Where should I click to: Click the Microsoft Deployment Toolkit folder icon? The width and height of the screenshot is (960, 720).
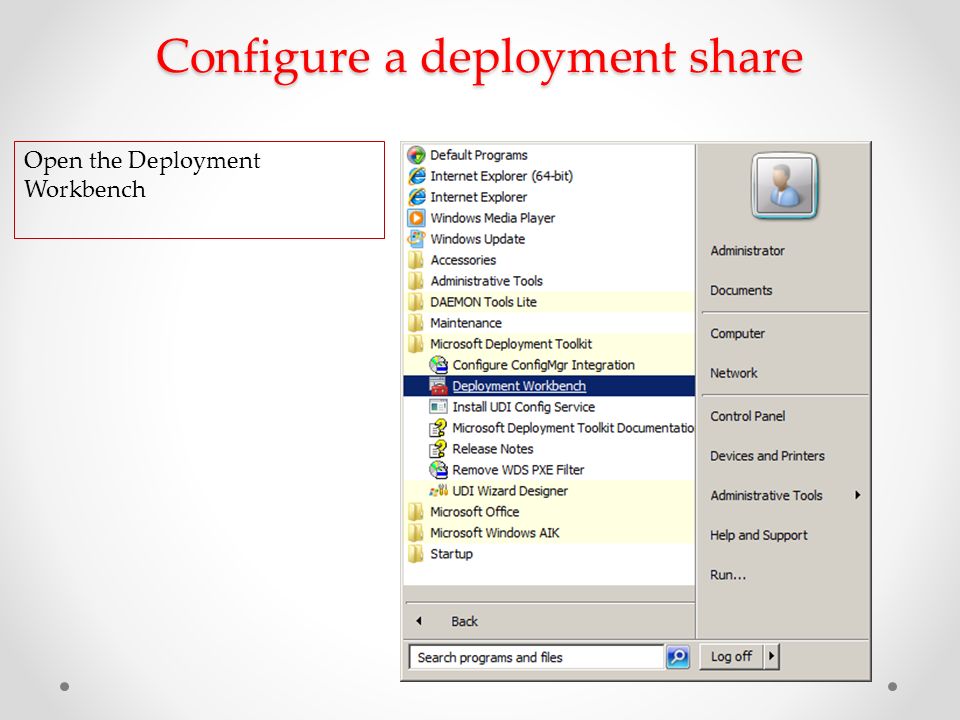tap(416, 343)
